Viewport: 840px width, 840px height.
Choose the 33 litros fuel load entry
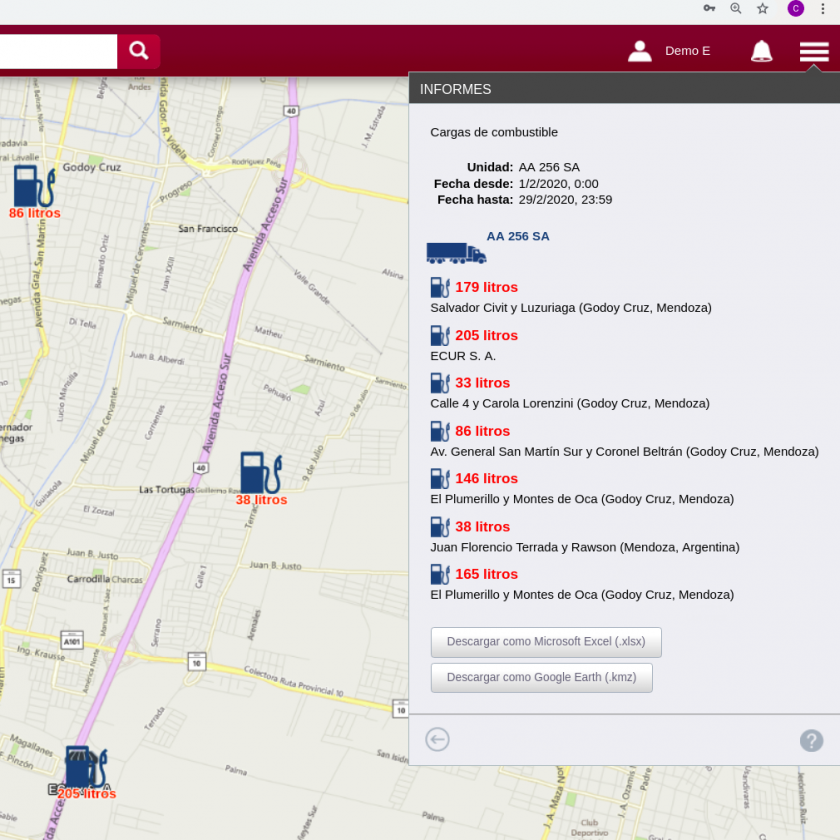482,383
